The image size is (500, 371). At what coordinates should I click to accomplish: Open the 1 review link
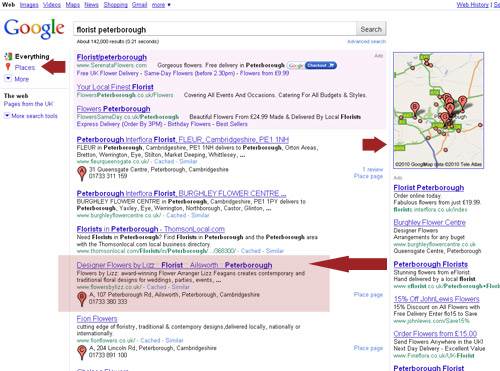tap(372, 169)
